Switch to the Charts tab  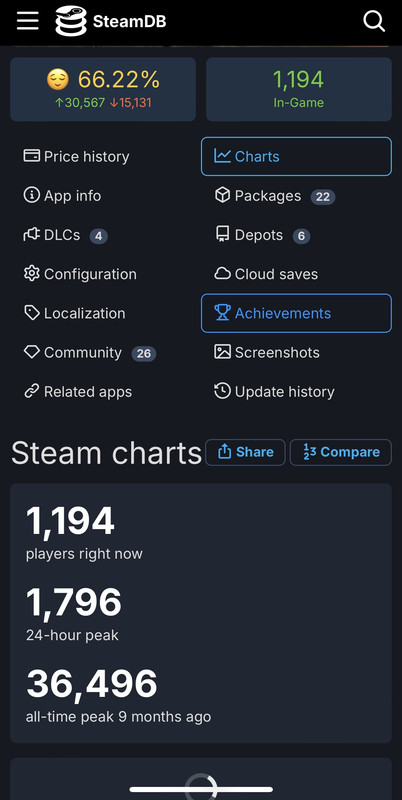(x=296, y=156)
